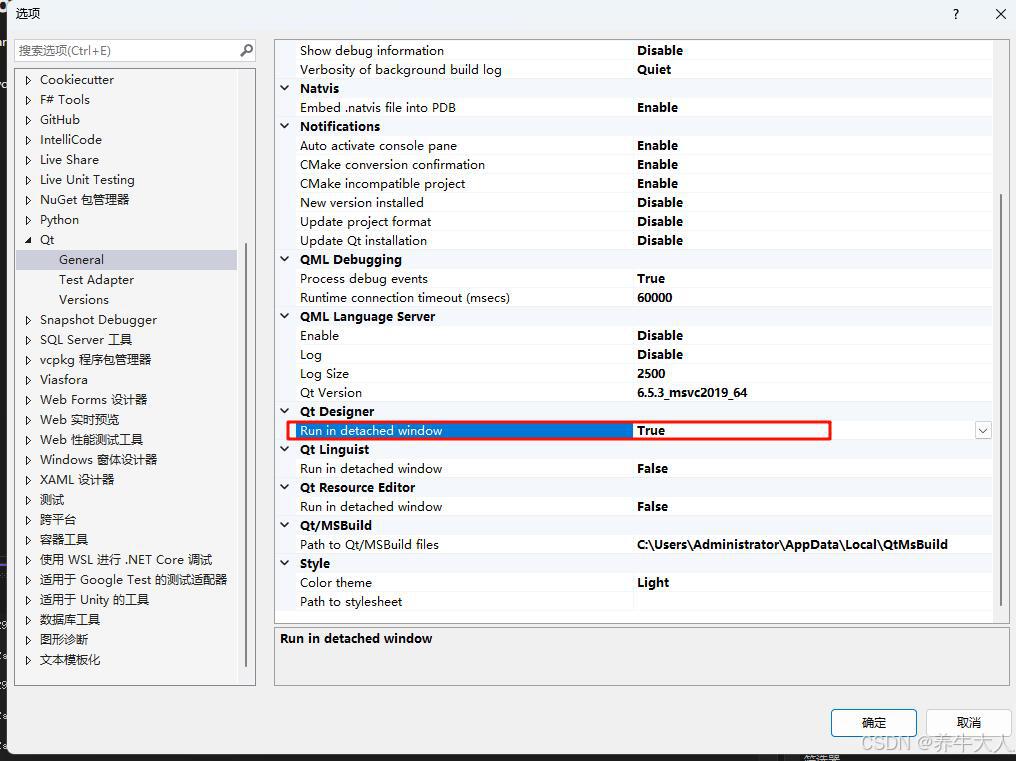This screenshot has width=1016, height=761.
Task: Click Qt Linguist Run in detached window False
Action: (652, 469)
